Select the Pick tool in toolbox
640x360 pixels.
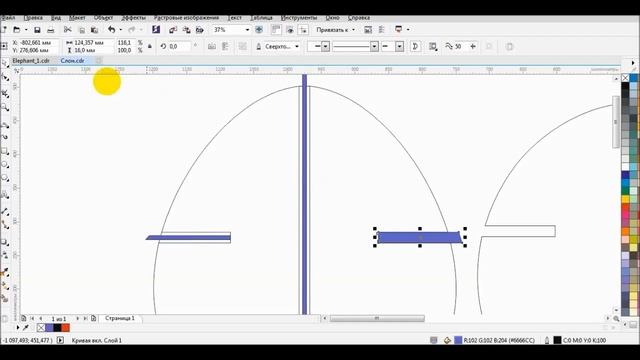[5, 63]
